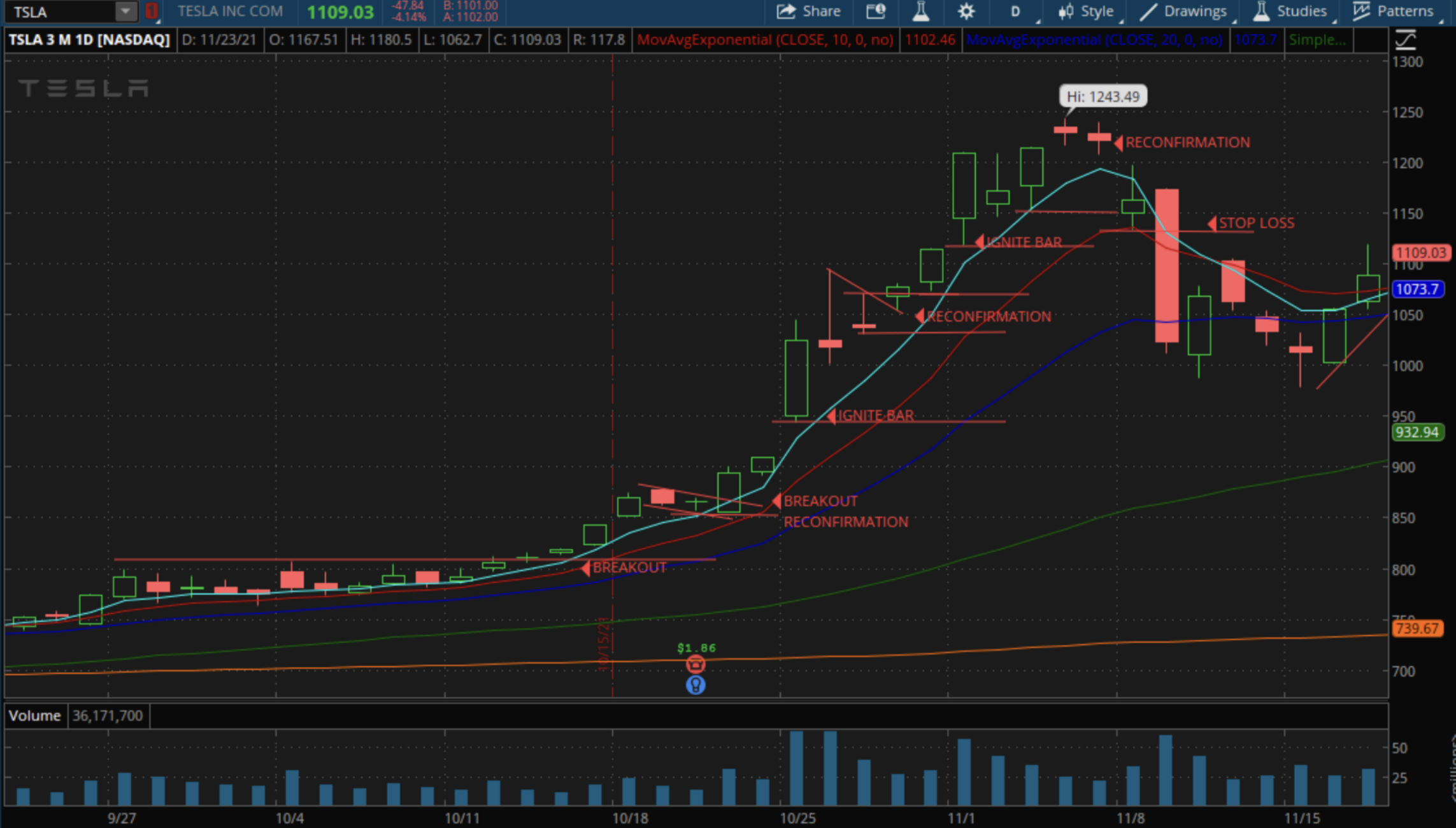Open the Share menu
The width and height of the screenshot is (1456, 828).
[x=809, y=11]
